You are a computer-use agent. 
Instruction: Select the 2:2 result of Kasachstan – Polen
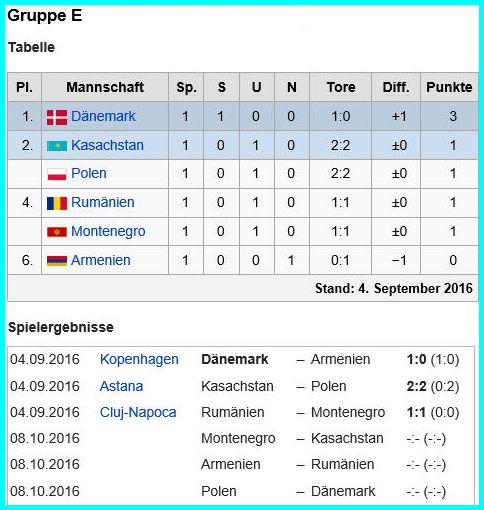coord(416,386)
